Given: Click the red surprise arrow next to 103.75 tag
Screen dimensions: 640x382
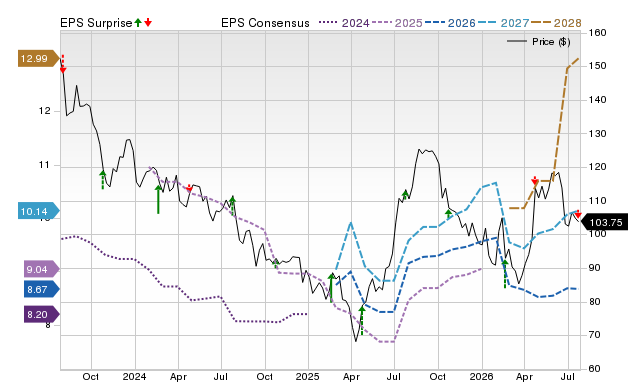Looking at the screenshot, I should [578, 214].
